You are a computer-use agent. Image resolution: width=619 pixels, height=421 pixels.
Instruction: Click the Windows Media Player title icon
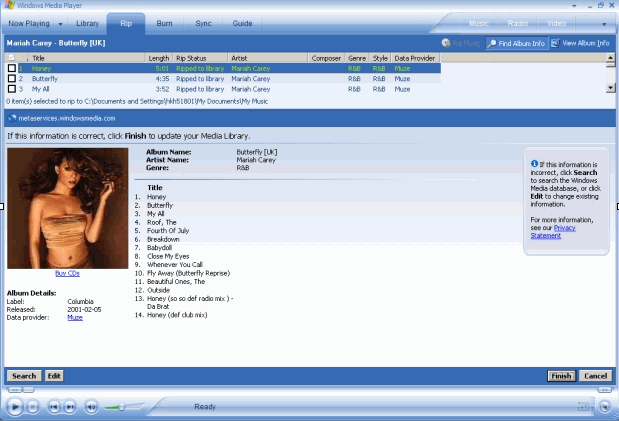point(9,5)
